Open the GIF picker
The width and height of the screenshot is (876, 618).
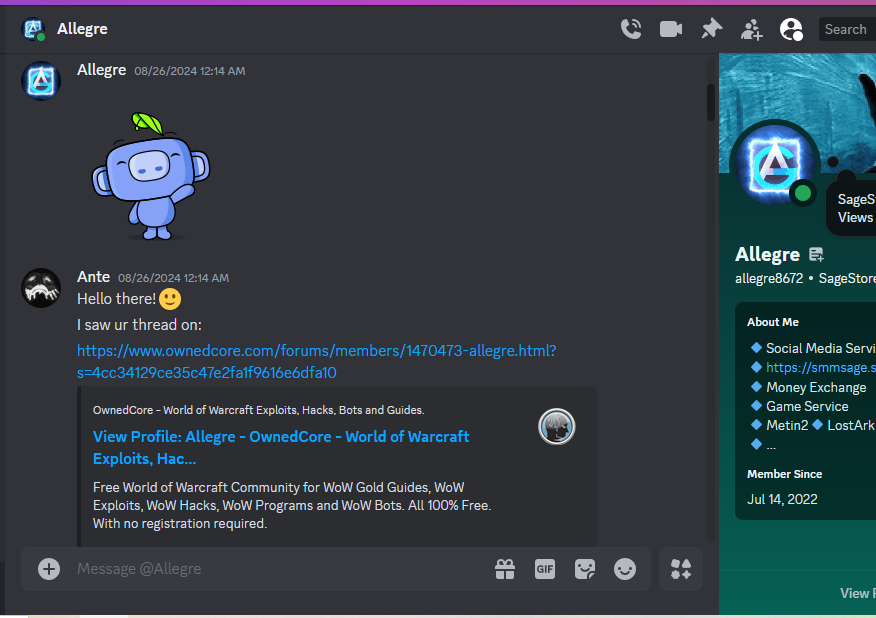(x=545, y=569)
